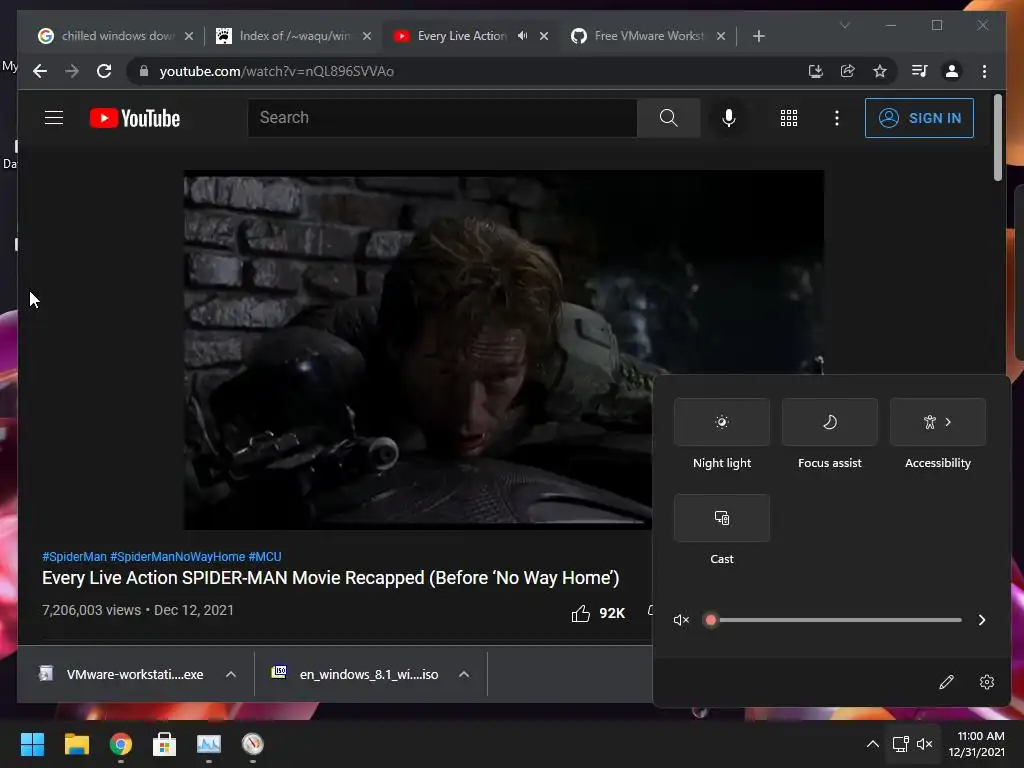Viewport: 1024px width, 768px height.
Task: Open all settings via the gear icon
Action: tap(987, 682)
